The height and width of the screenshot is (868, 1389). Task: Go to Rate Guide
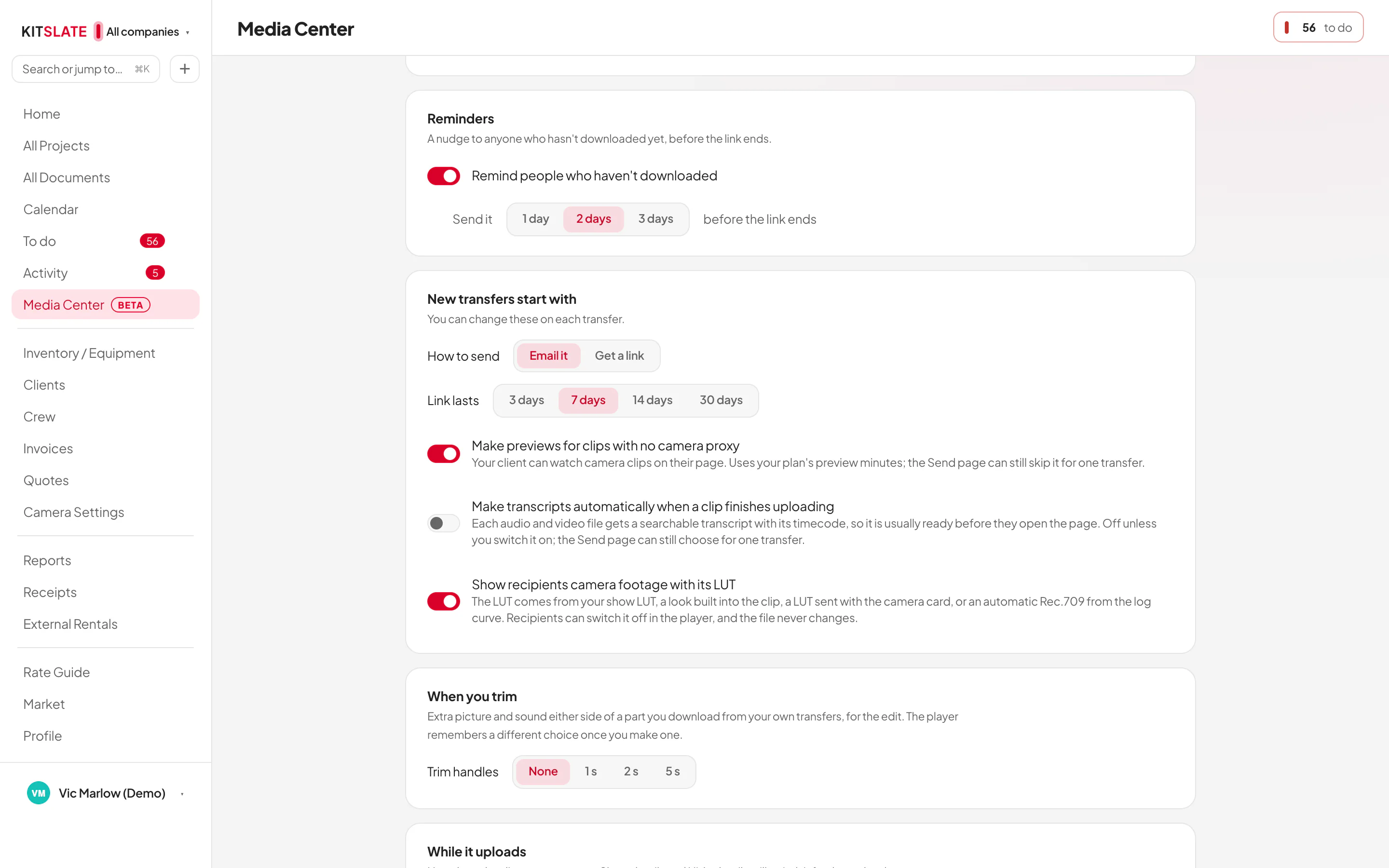(x=106, y=672)
